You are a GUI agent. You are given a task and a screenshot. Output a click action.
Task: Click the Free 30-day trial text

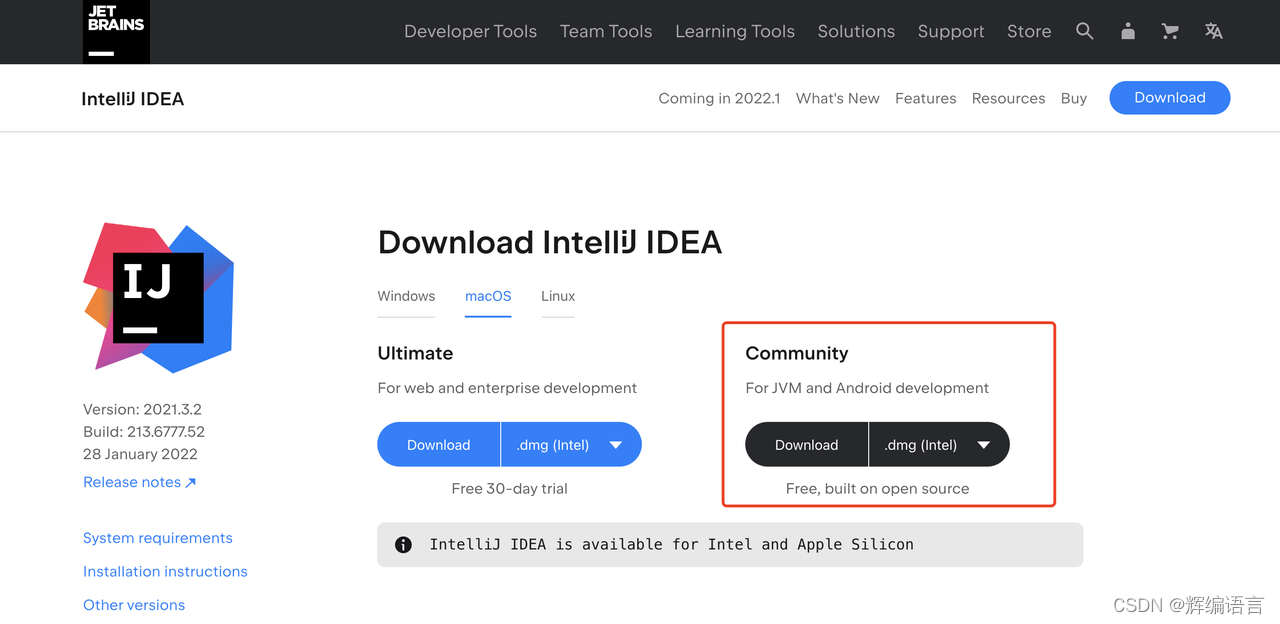(x=510, y=489)
